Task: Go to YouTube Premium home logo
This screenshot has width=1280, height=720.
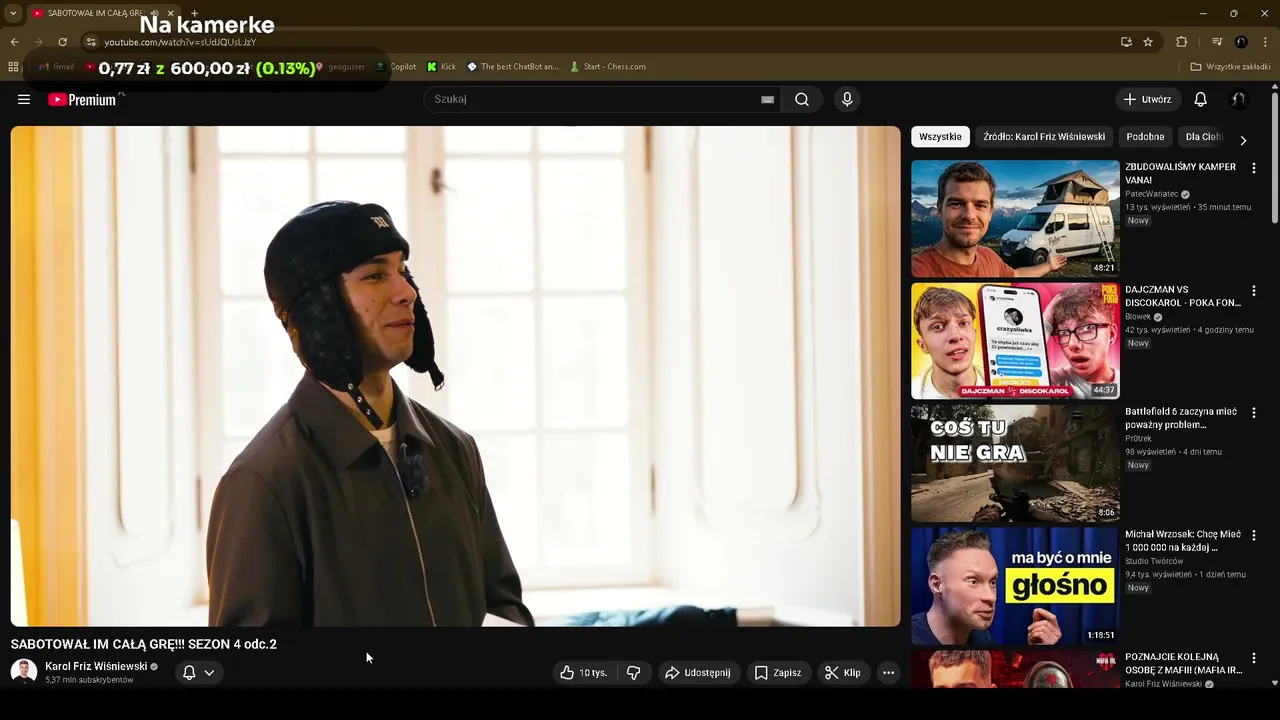Action: pyautogui.click(x=82, y=99)
